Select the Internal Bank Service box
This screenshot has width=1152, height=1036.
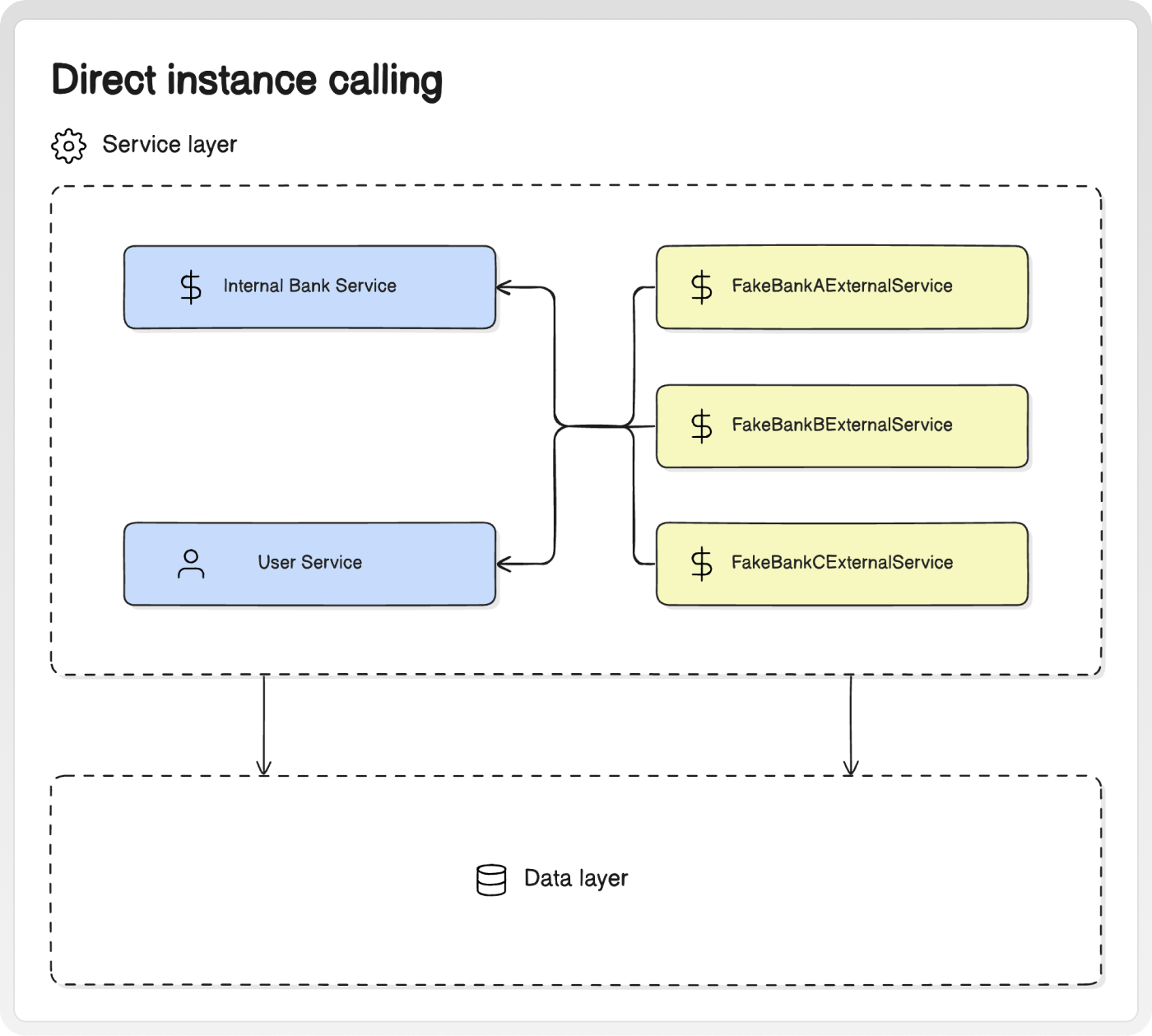pos(310,287)
